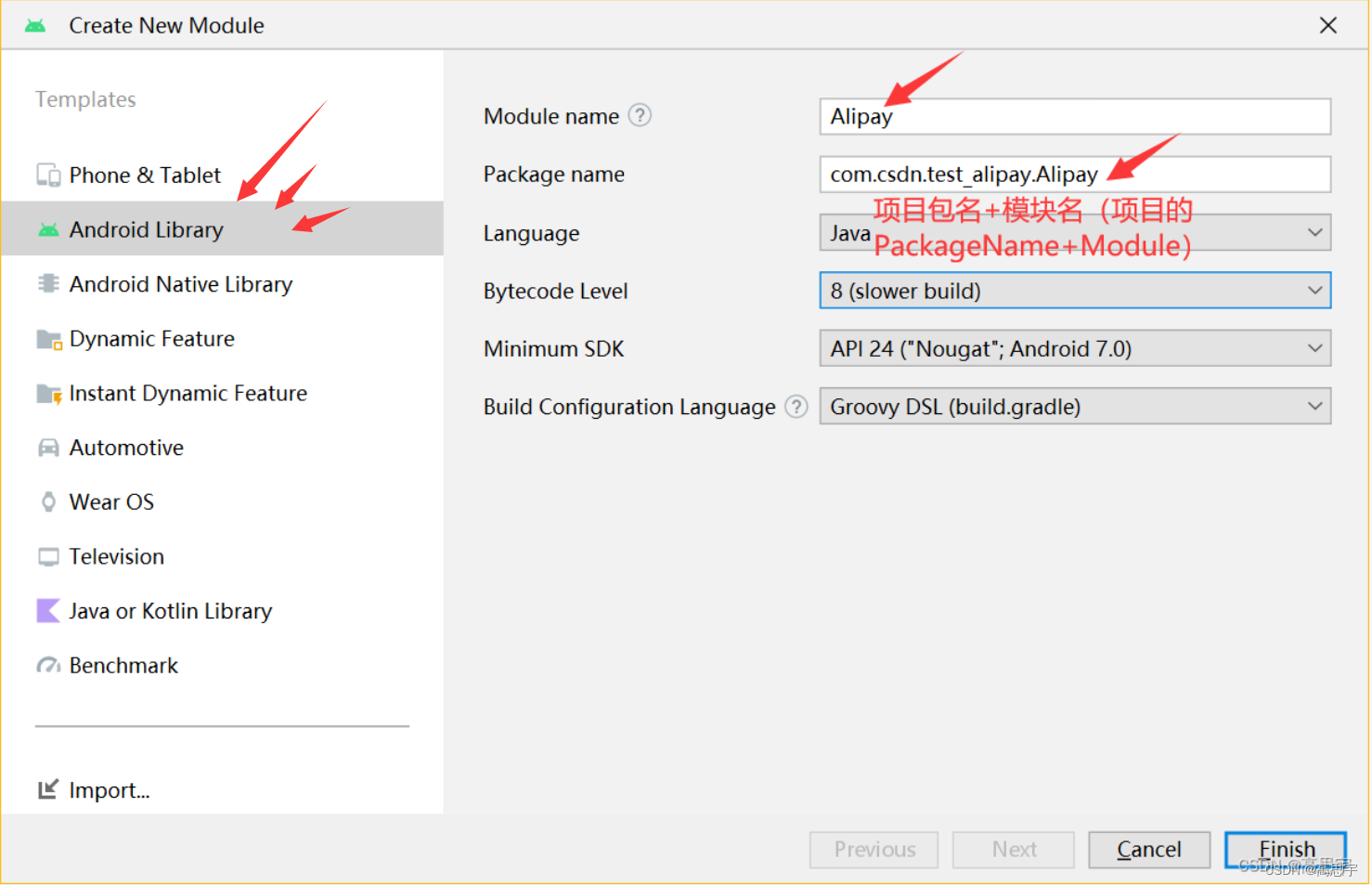Click the Cancel button
The image size is (1372, 885).
coord(1149,850)
